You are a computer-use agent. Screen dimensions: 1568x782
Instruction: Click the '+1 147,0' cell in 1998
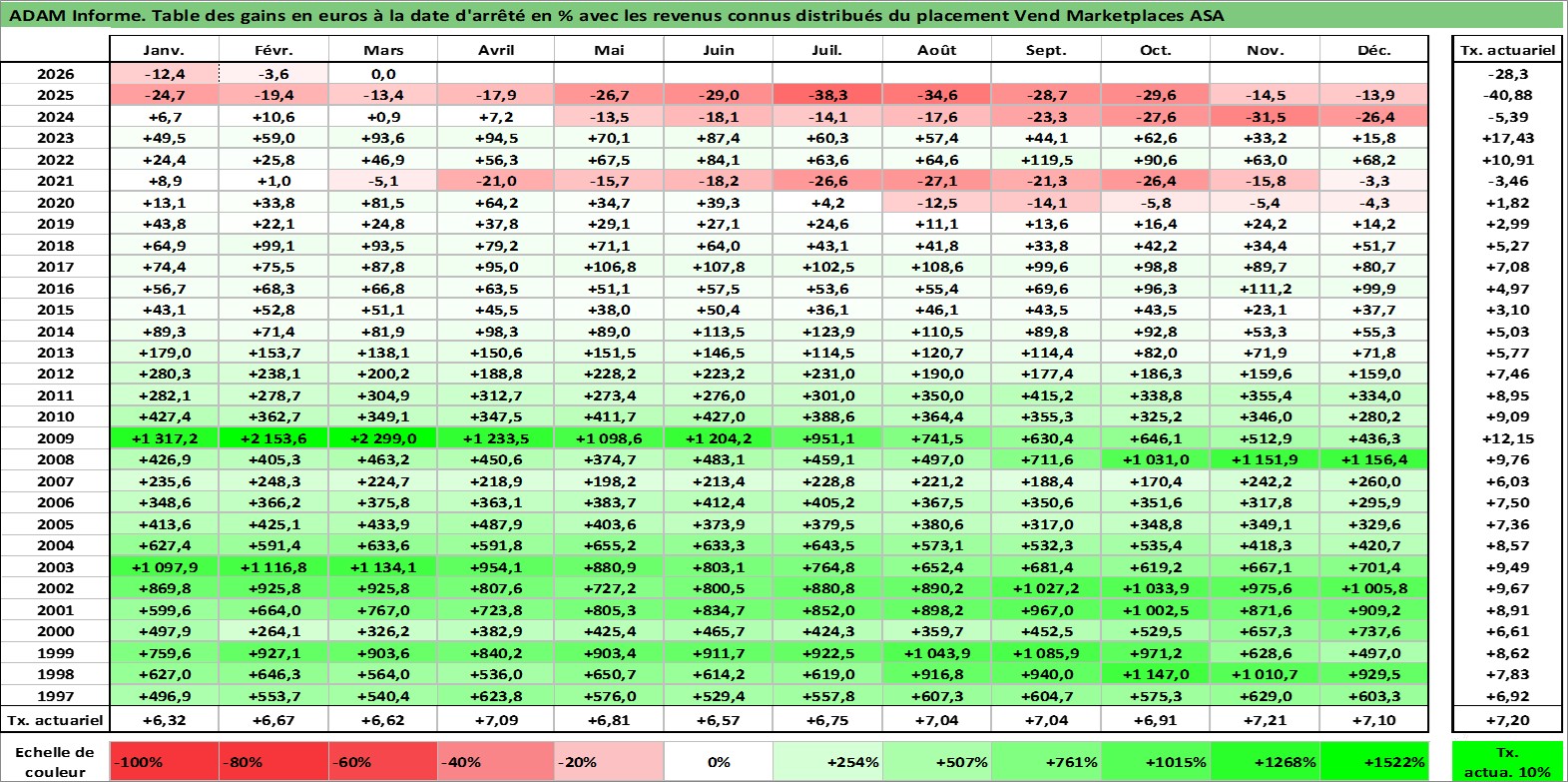click(x=1156, y=674)
